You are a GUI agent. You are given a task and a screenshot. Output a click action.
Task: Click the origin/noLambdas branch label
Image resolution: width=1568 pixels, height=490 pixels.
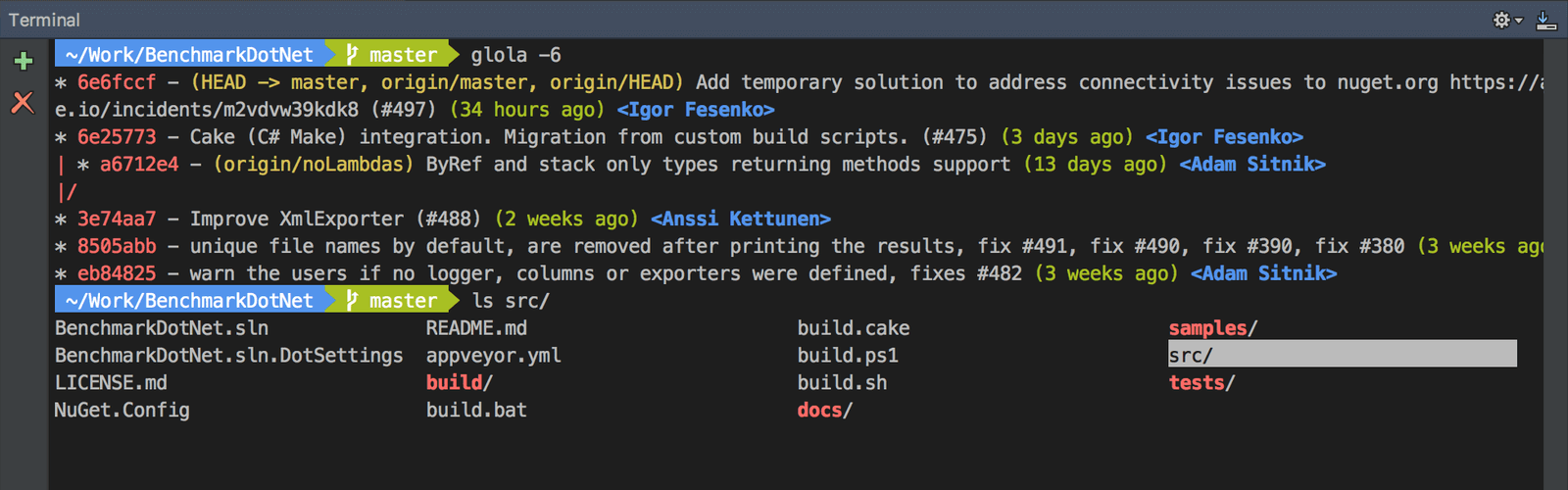click(314, 165)
